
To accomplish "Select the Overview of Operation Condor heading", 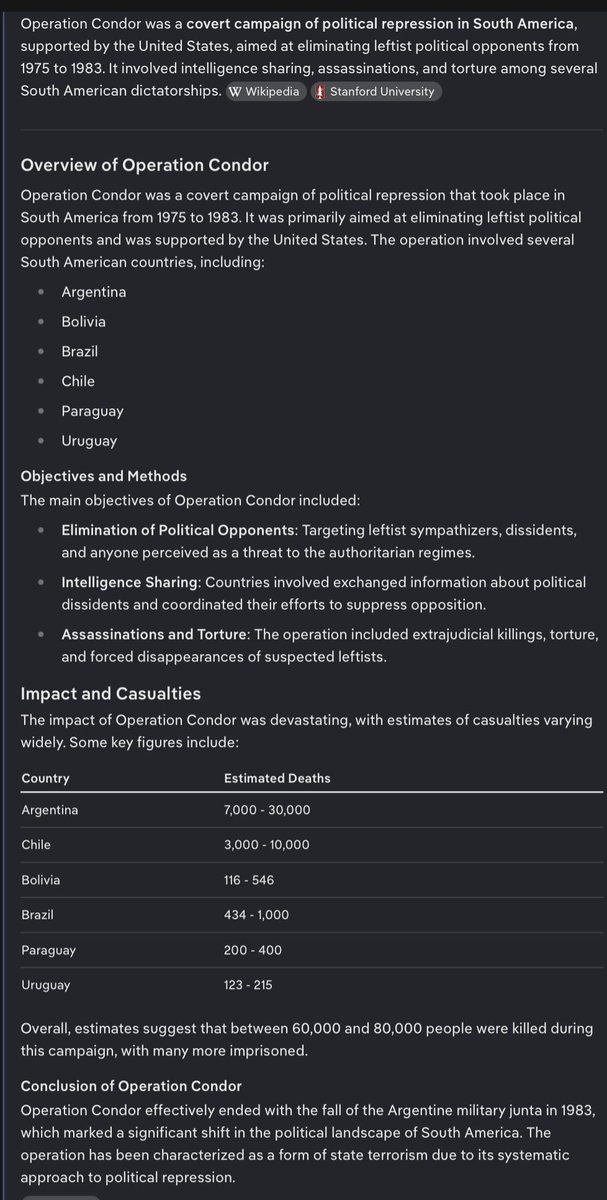I will coord(144,165).
